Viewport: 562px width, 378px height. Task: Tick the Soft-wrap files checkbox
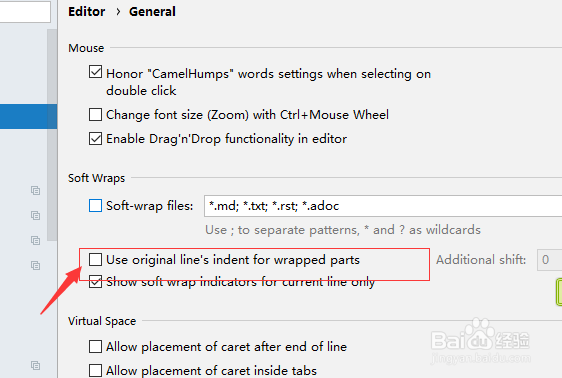coord(95,206)
